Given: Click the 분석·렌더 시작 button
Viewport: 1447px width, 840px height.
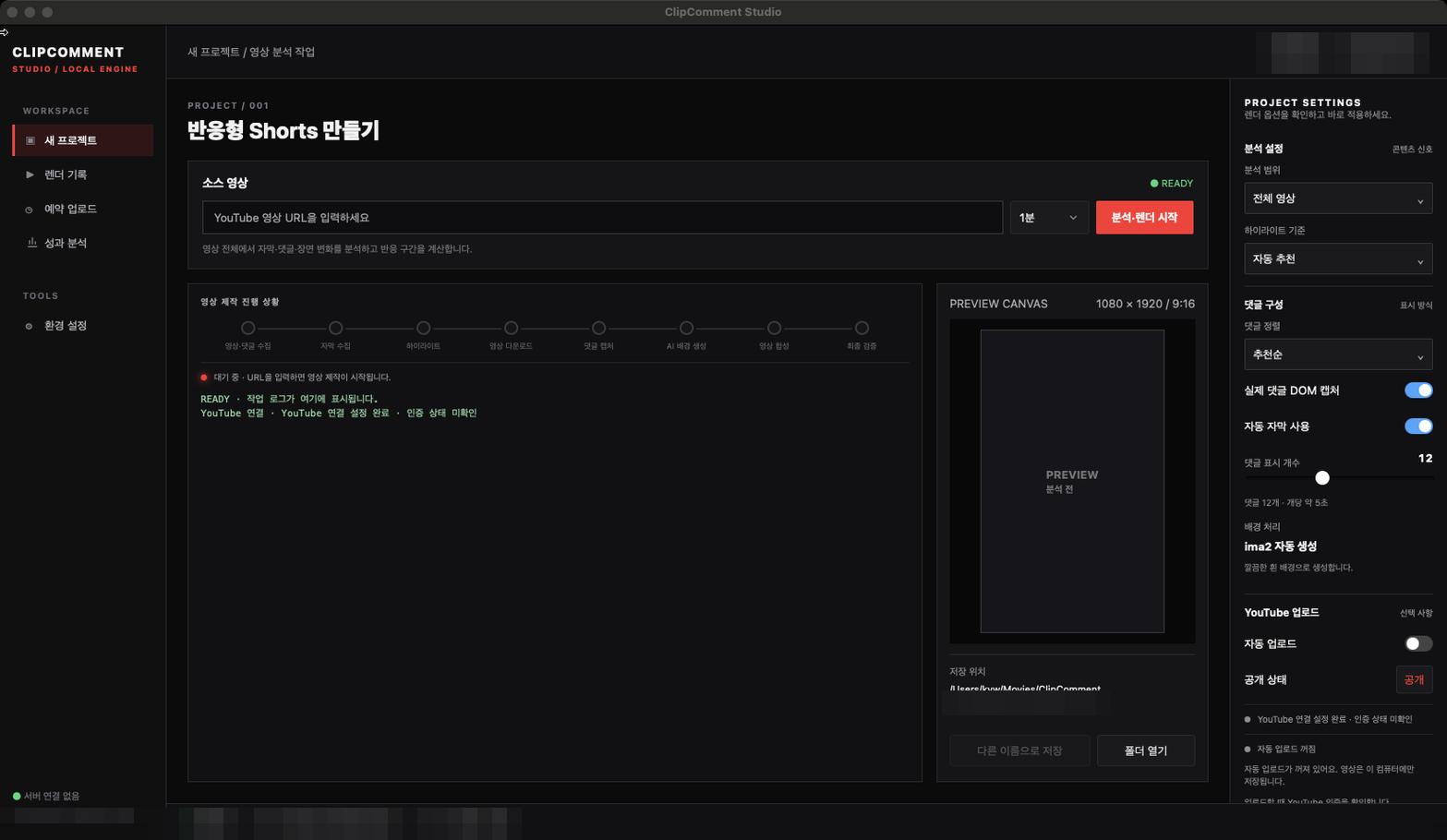Looking at the screenshot, I should [x=1144, y=218].
